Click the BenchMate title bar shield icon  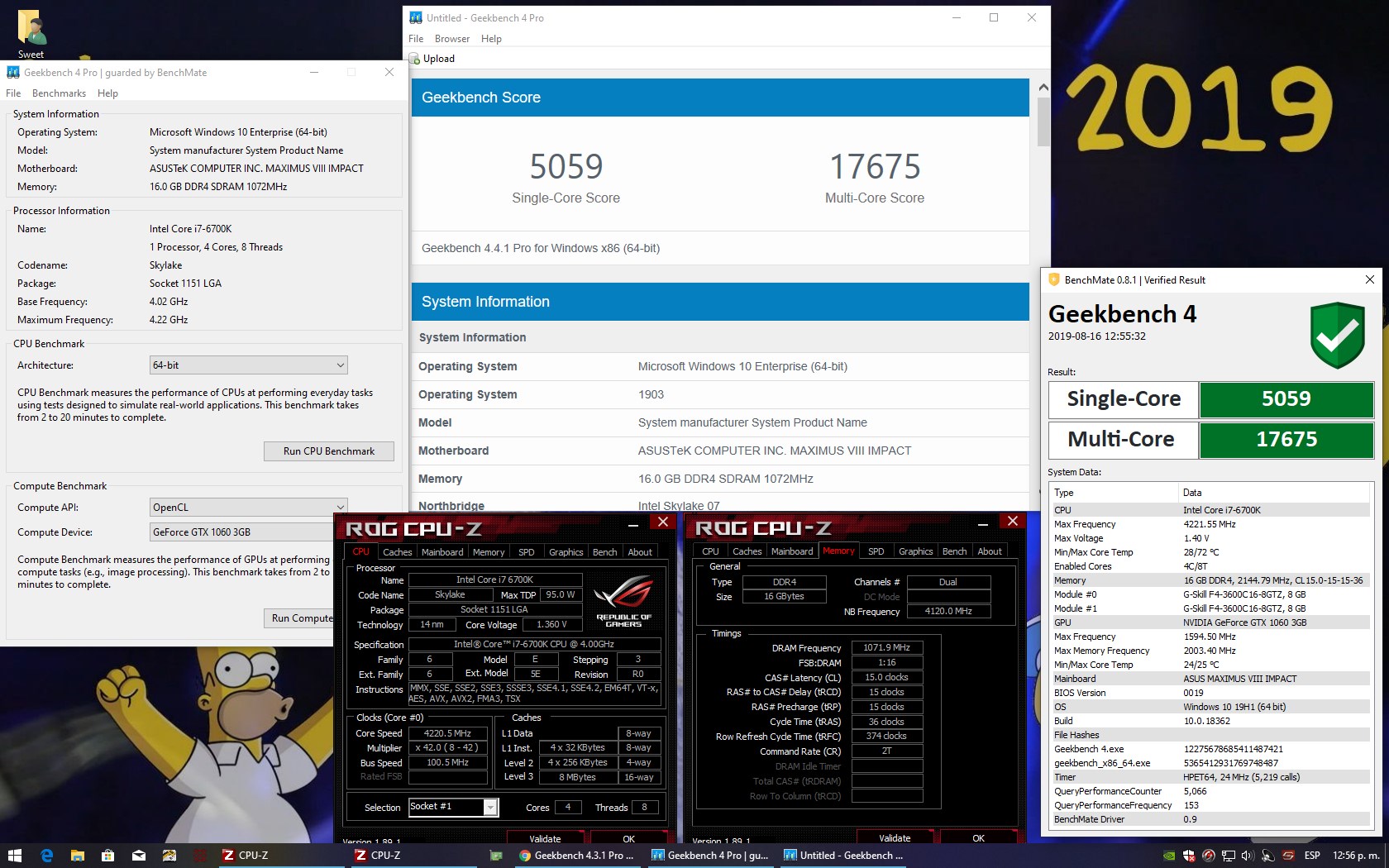1054,280
